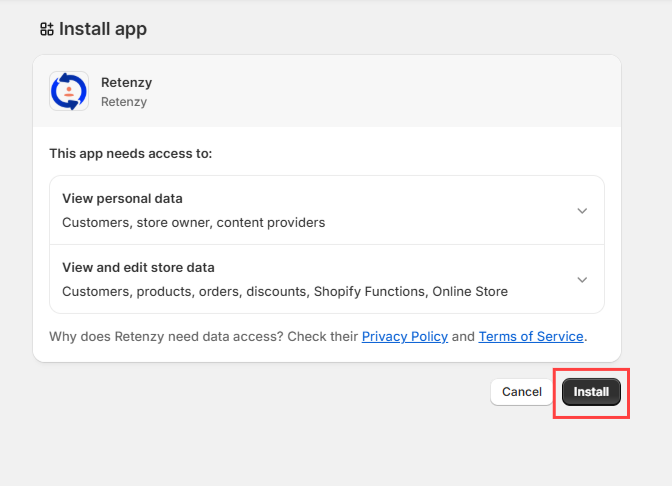Viewport: 672px width, 486px height.
Task: Click the bold Retenzy app name
Action: point(126,82)
